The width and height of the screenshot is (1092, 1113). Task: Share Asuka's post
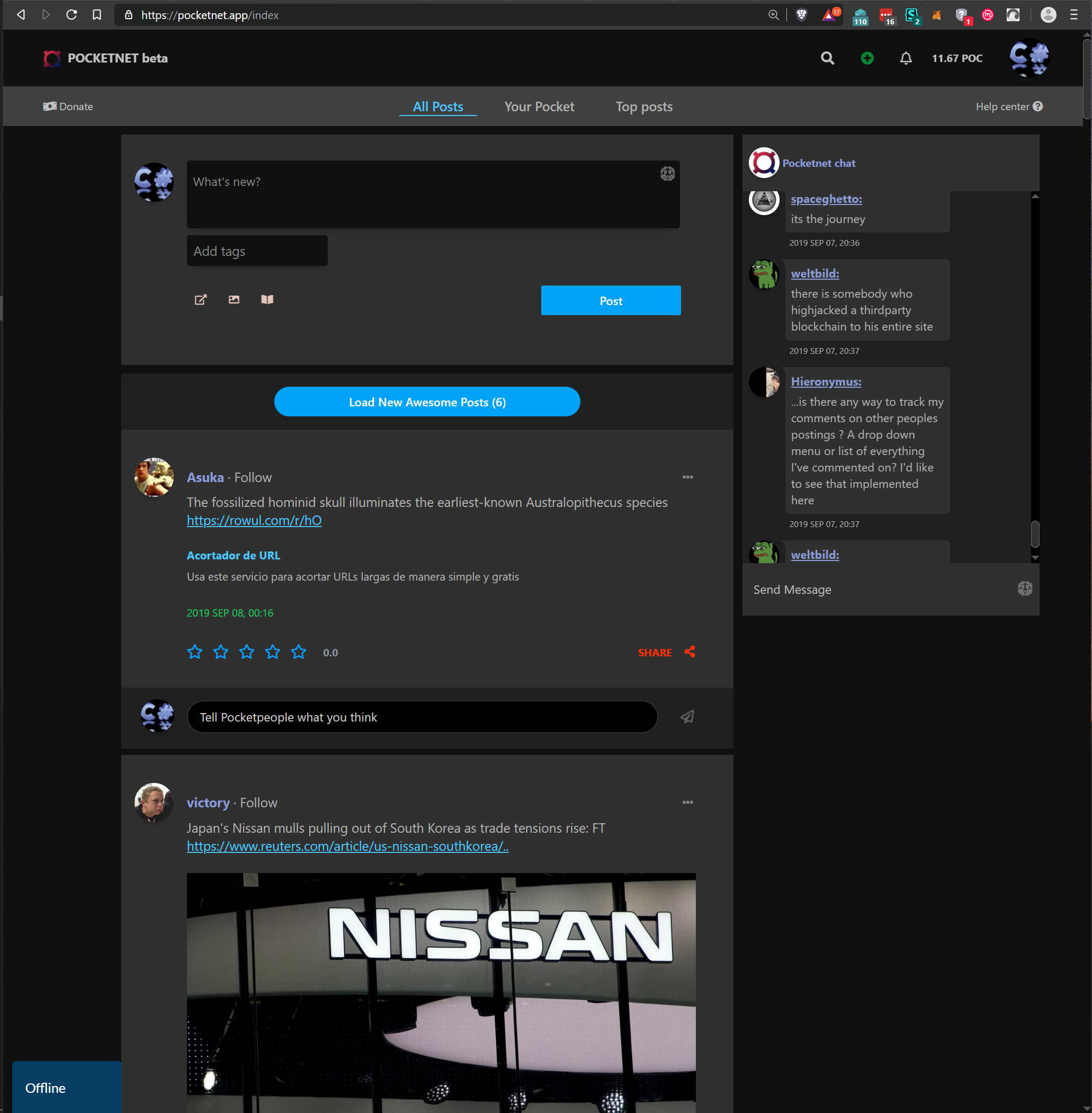click(x=666, y=652)
